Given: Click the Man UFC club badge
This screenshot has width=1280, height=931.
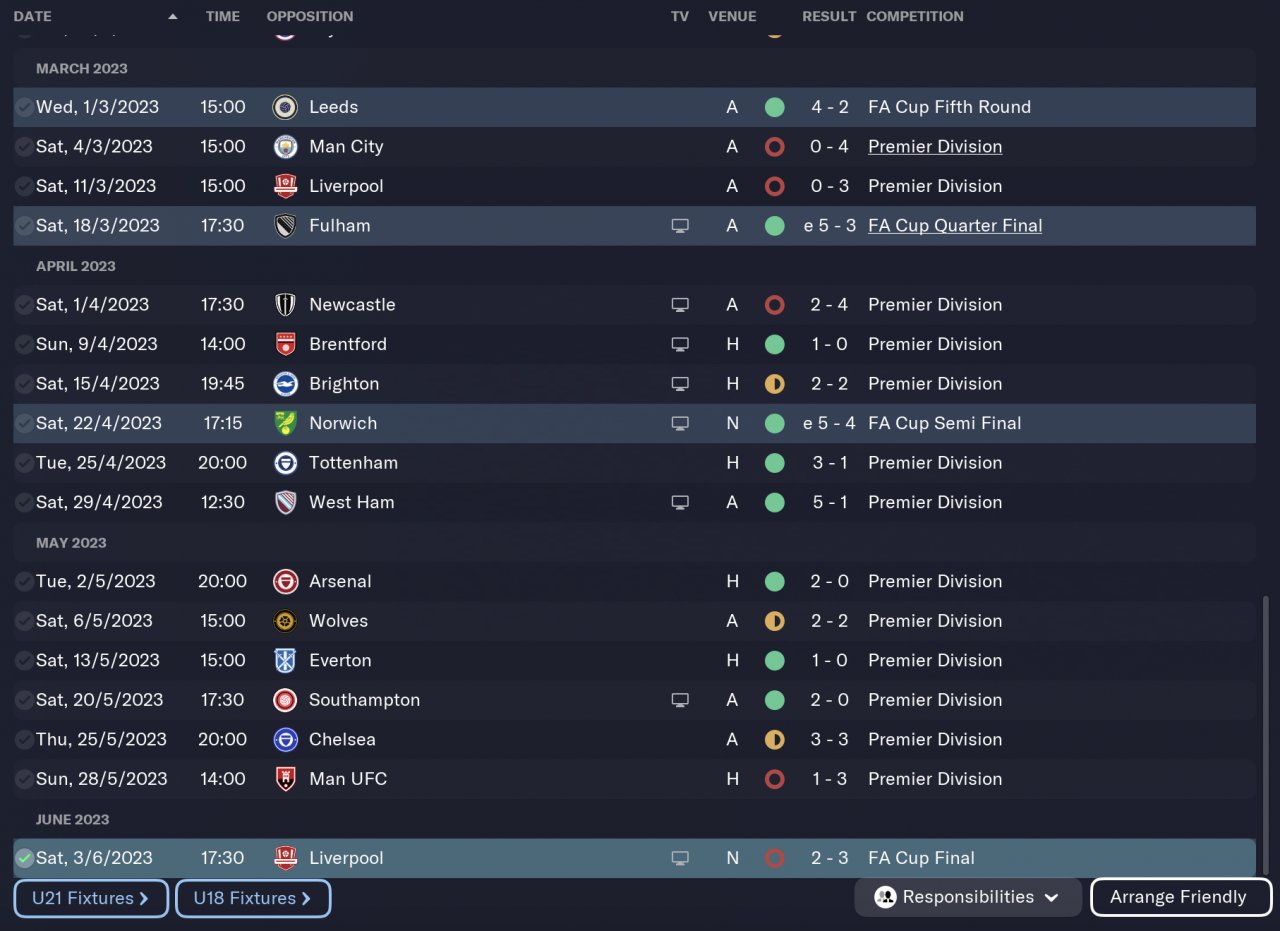Looking at the screenshot, I should tap(285, 779).
